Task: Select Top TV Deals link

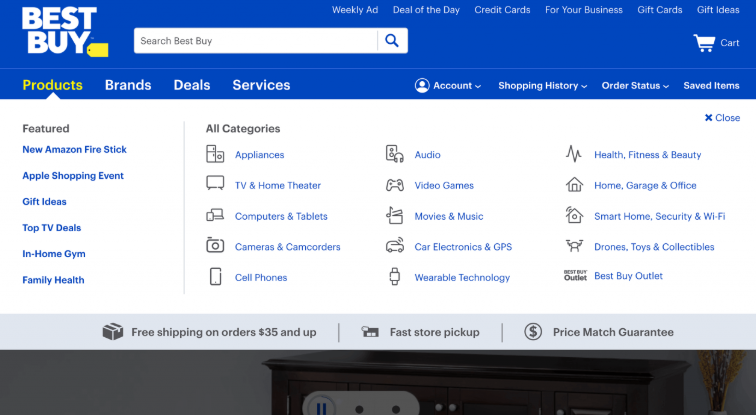Action: click(52, 228)
